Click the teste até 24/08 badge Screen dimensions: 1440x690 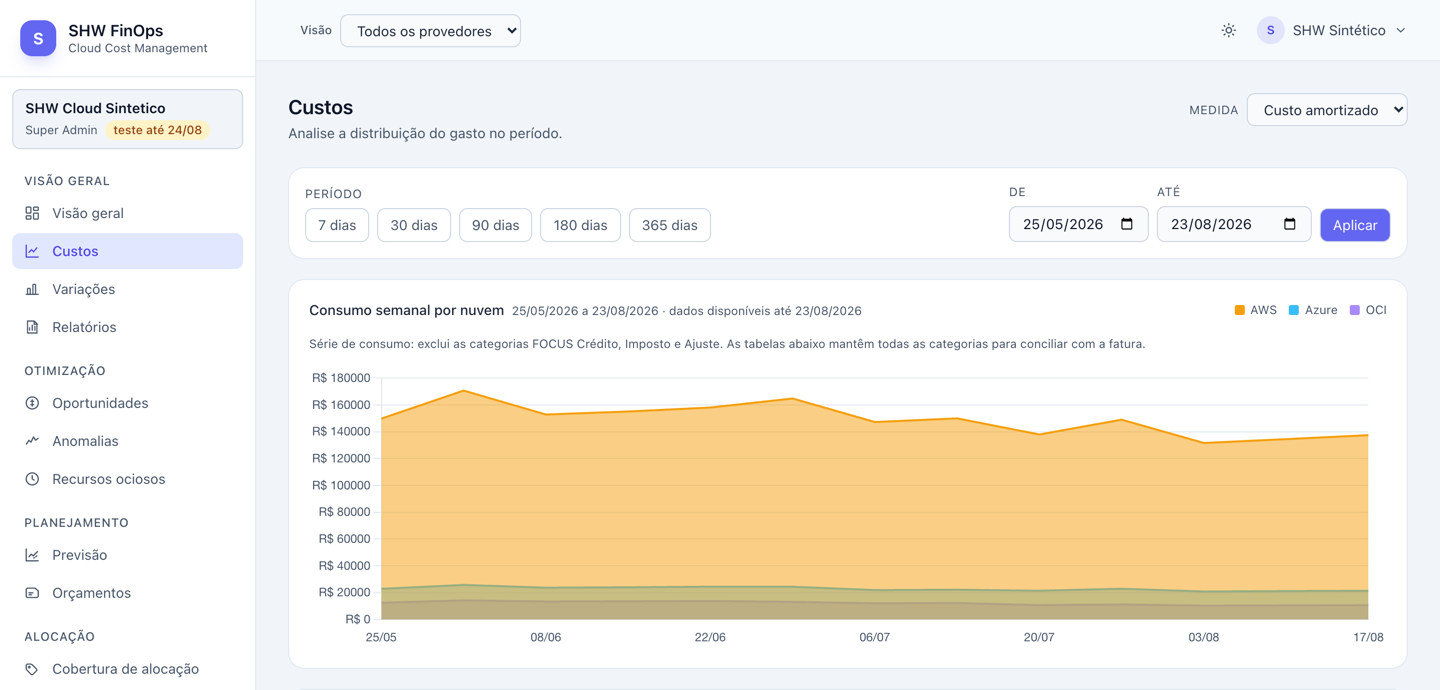(158, 130)
